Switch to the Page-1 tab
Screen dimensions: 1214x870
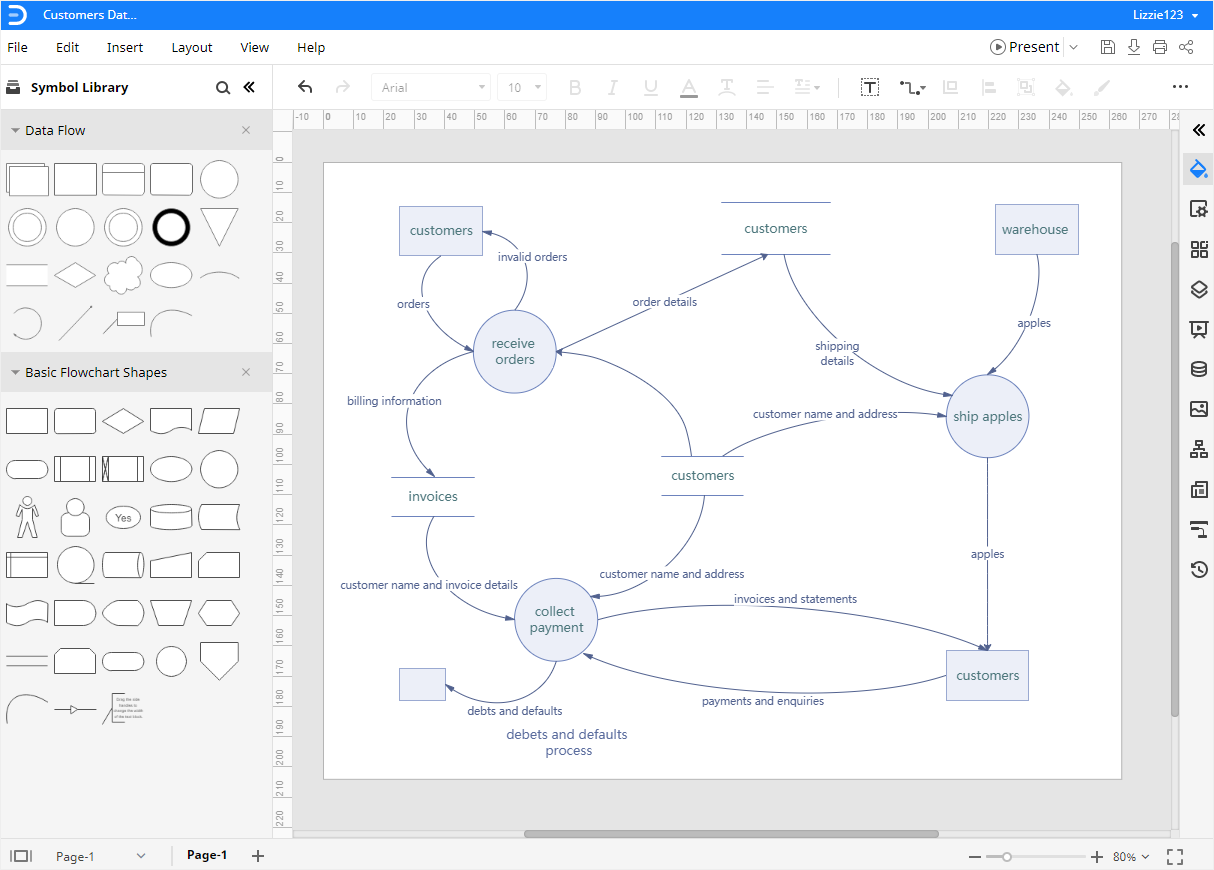[207, 855]
